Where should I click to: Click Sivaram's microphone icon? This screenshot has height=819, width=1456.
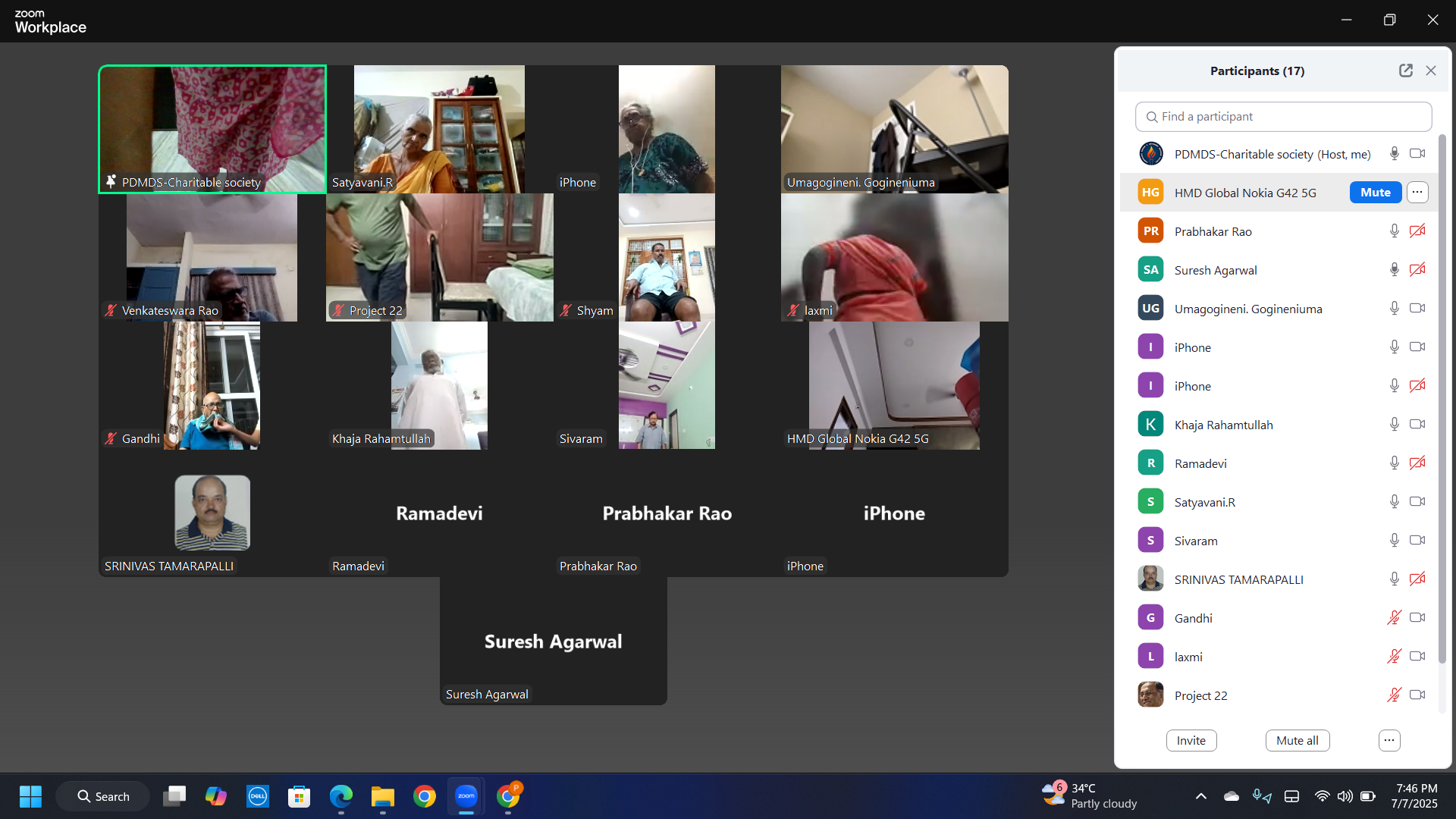(1394, 541)
